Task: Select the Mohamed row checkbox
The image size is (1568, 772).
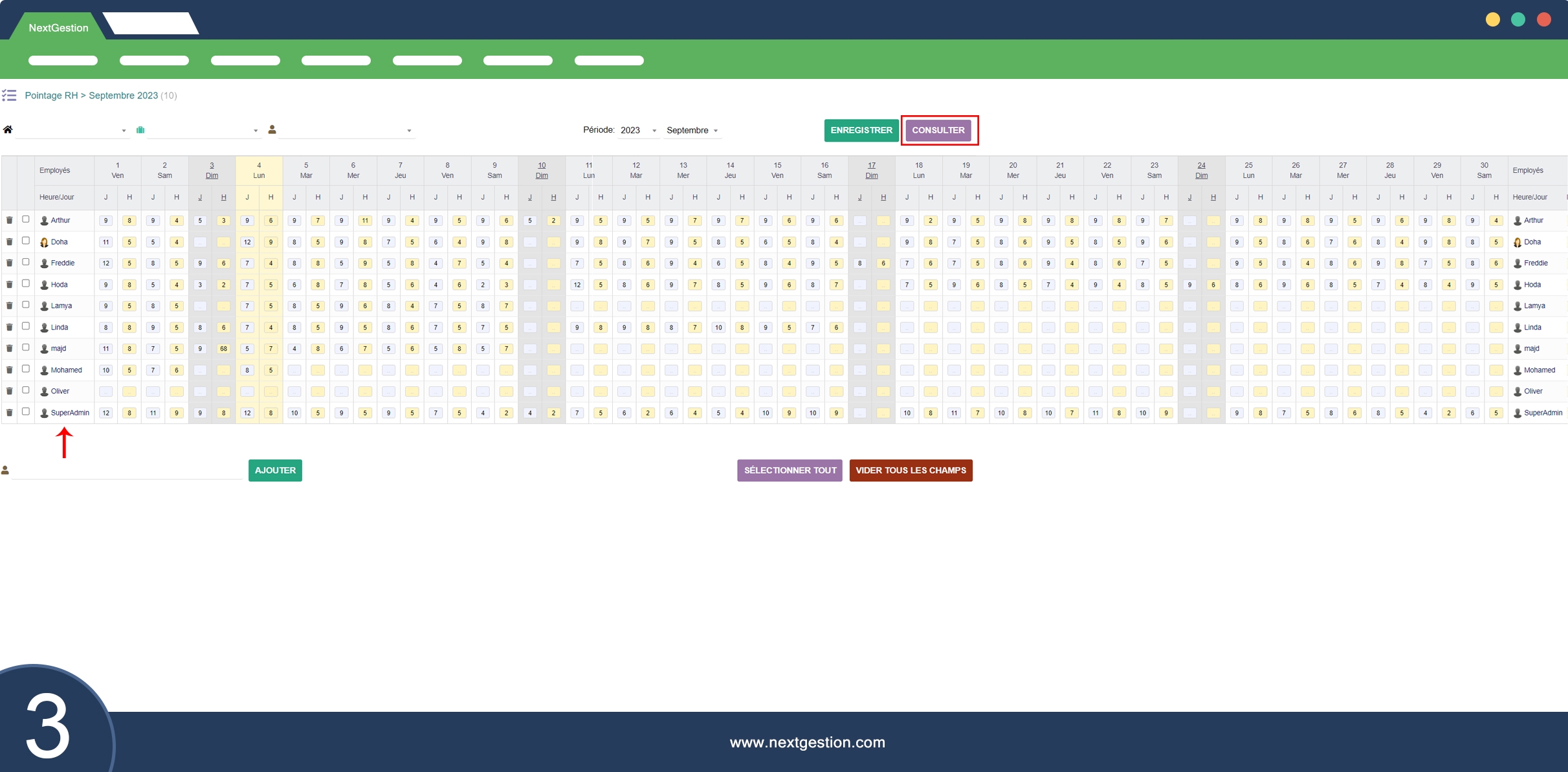Action: pos(26,369)
